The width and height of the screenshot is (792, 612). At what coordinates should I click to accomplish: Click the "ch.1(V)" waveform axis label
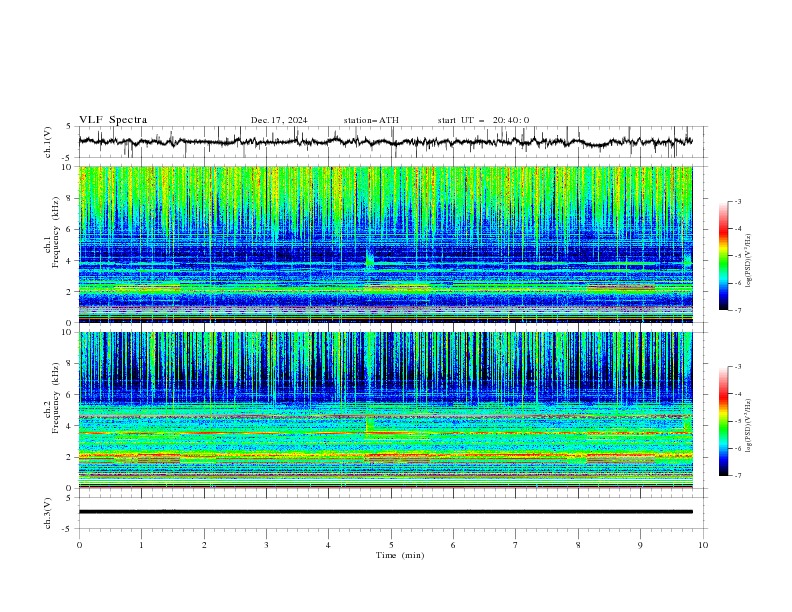click(48, 142)
